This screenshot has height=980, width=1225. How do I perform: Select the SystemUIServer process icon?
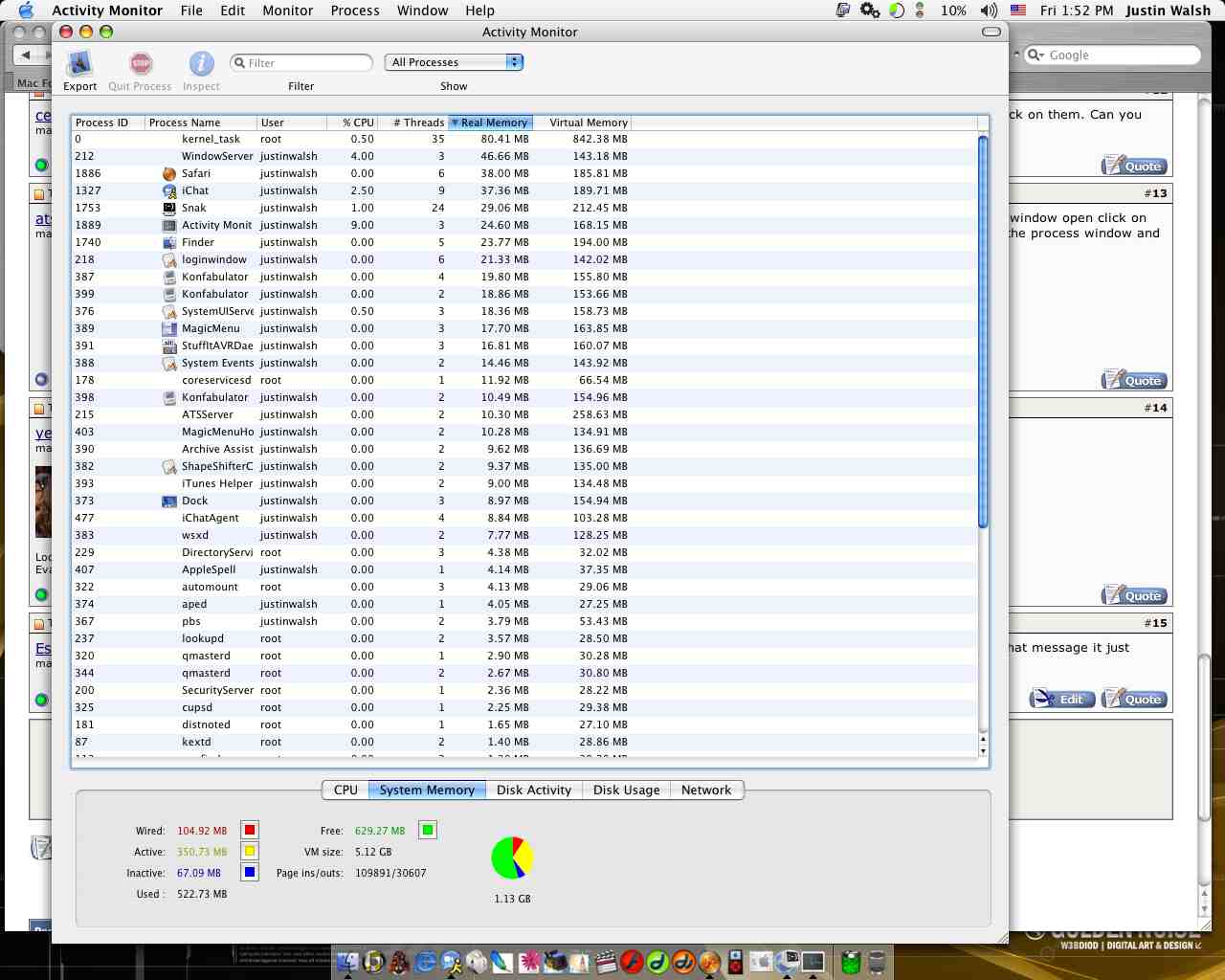169,312
